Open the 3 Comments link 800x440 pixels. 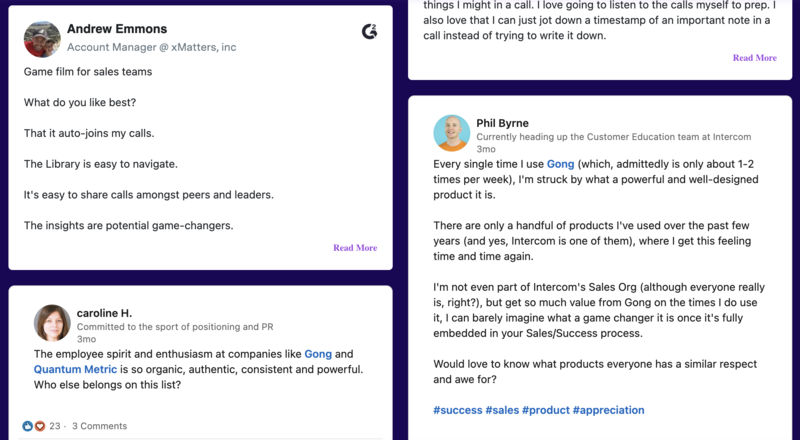pyautogui.click(x=99, y=425)
